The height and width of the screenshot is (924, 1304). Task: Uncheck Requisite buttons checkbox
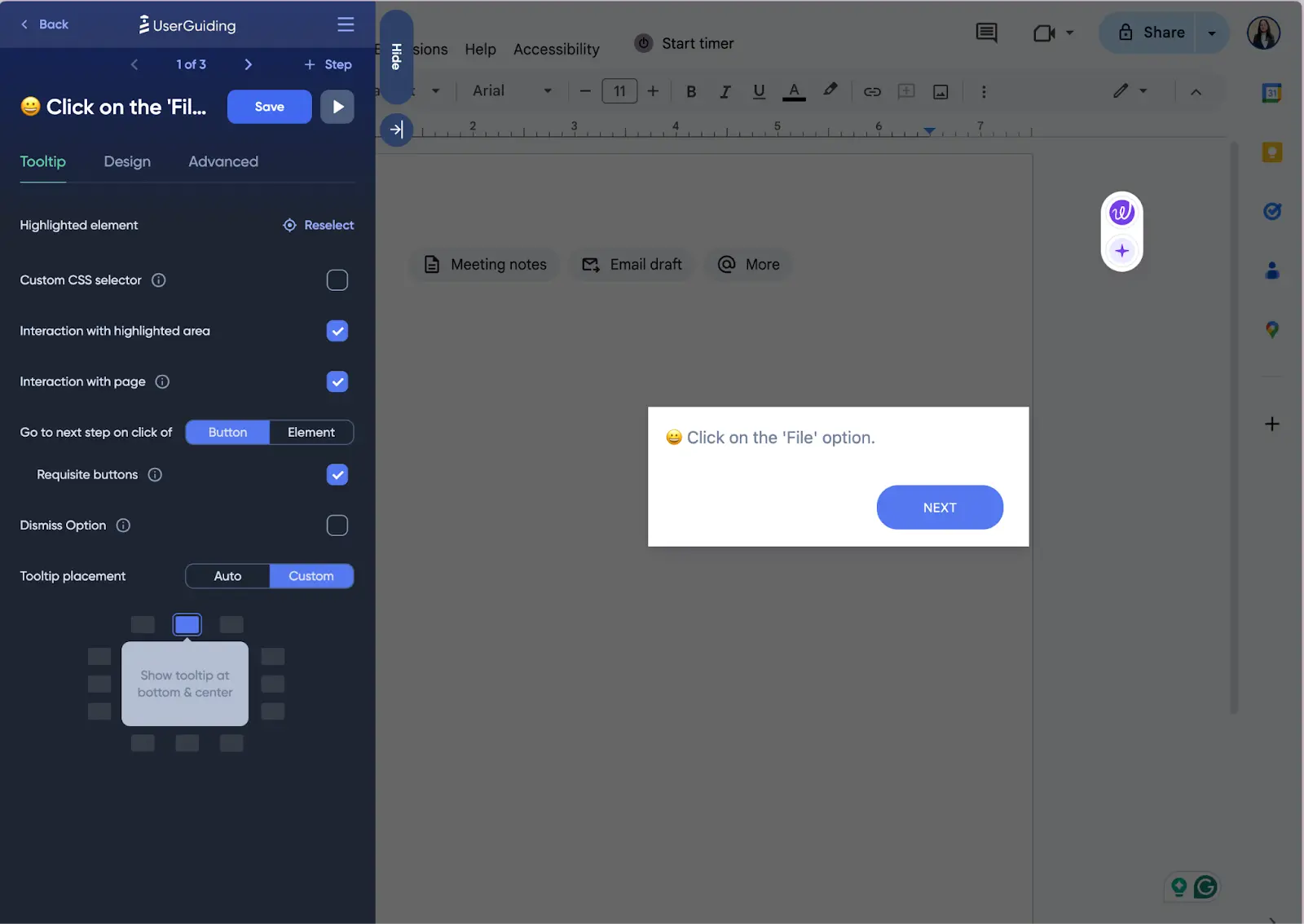[337, 474]
